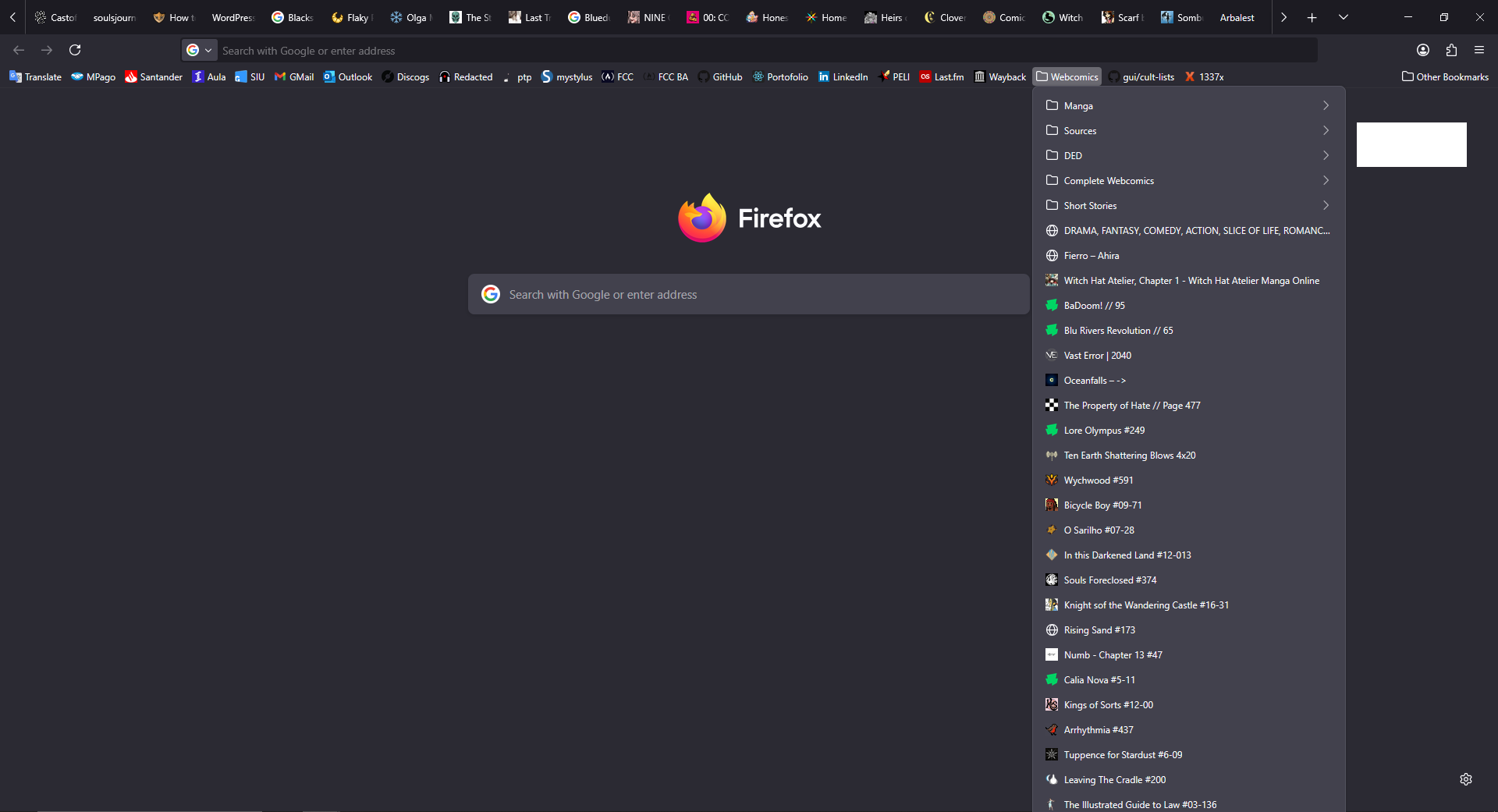Open the GMail bookmark
The width and height of the screenshot is (1498, 812).
coord(294,76)
